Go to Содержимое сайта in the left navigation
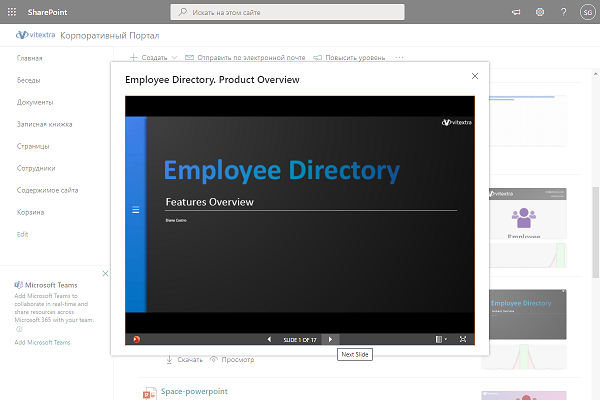Image resolution: width=600 pixels, height=400 pixels. tap(47, 190)
